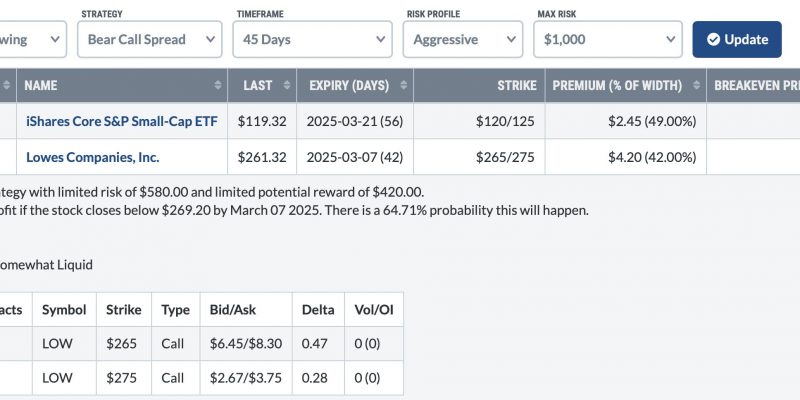Open the Max Risk $1,000 dropdown
The width and height of the screenshot is (800, 400).
click(x=608, y=39)
